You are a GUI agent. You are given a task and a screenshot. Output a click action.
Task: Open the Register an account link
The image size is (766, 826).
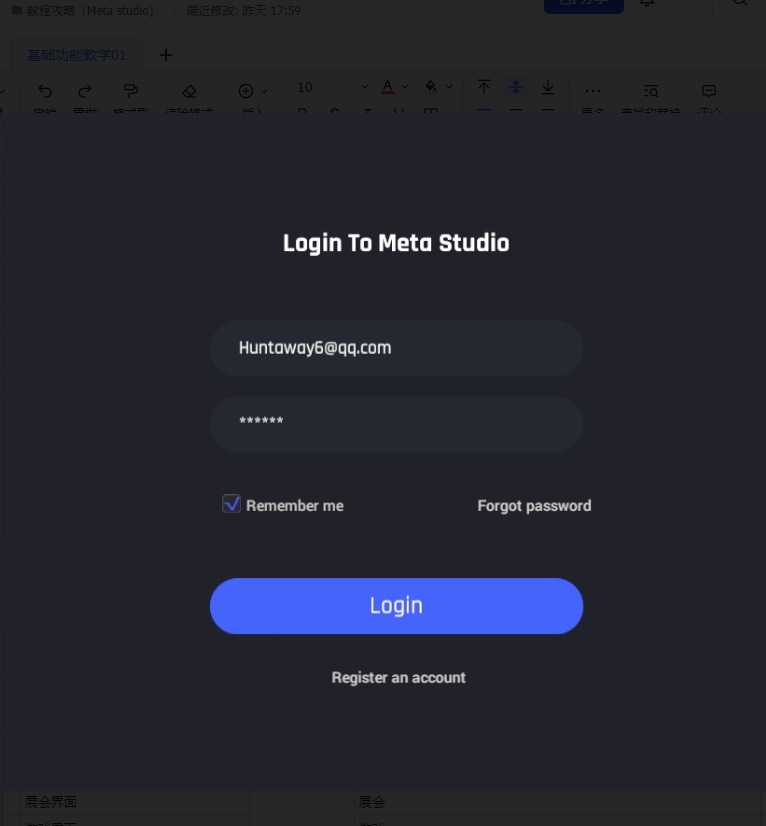pyautogui.click(x=398, y=678)
